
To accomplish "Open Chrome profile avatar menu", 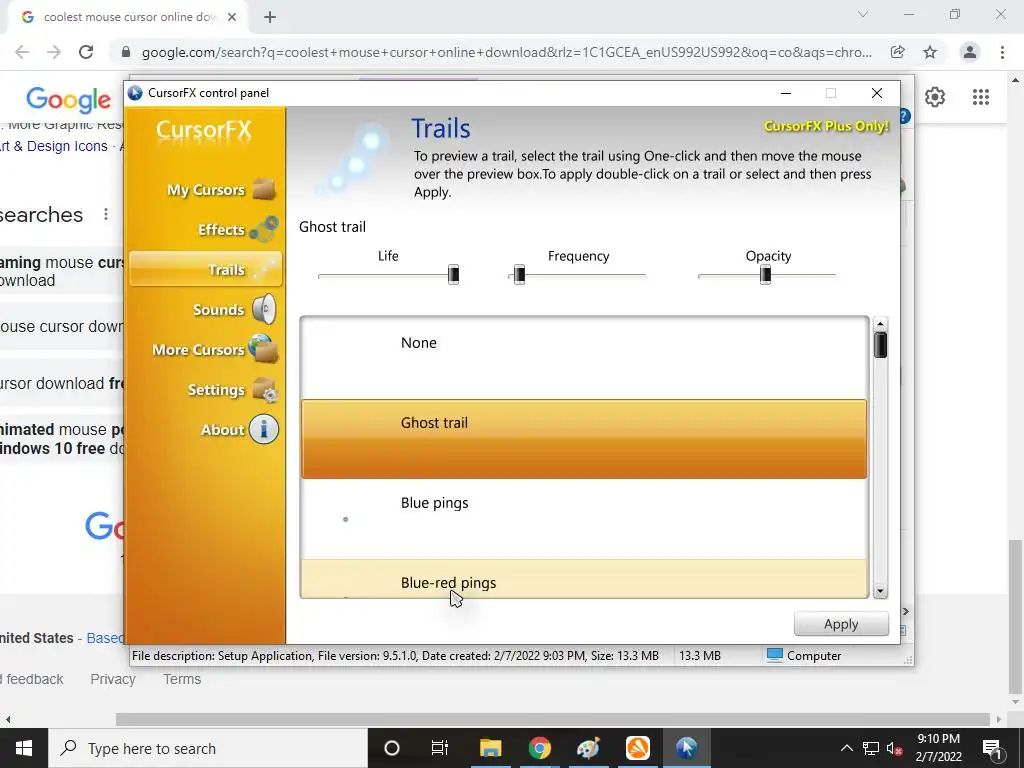I will tap(970, 52).
